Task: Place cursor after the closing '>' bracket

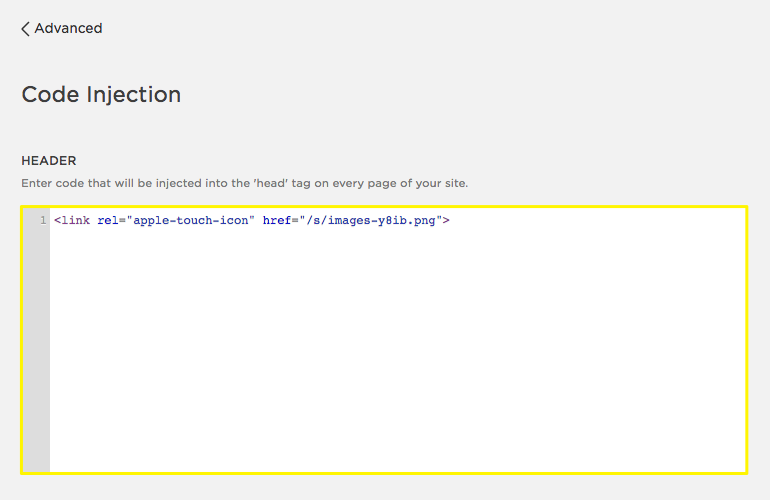Action: click(x=451, y=220)
